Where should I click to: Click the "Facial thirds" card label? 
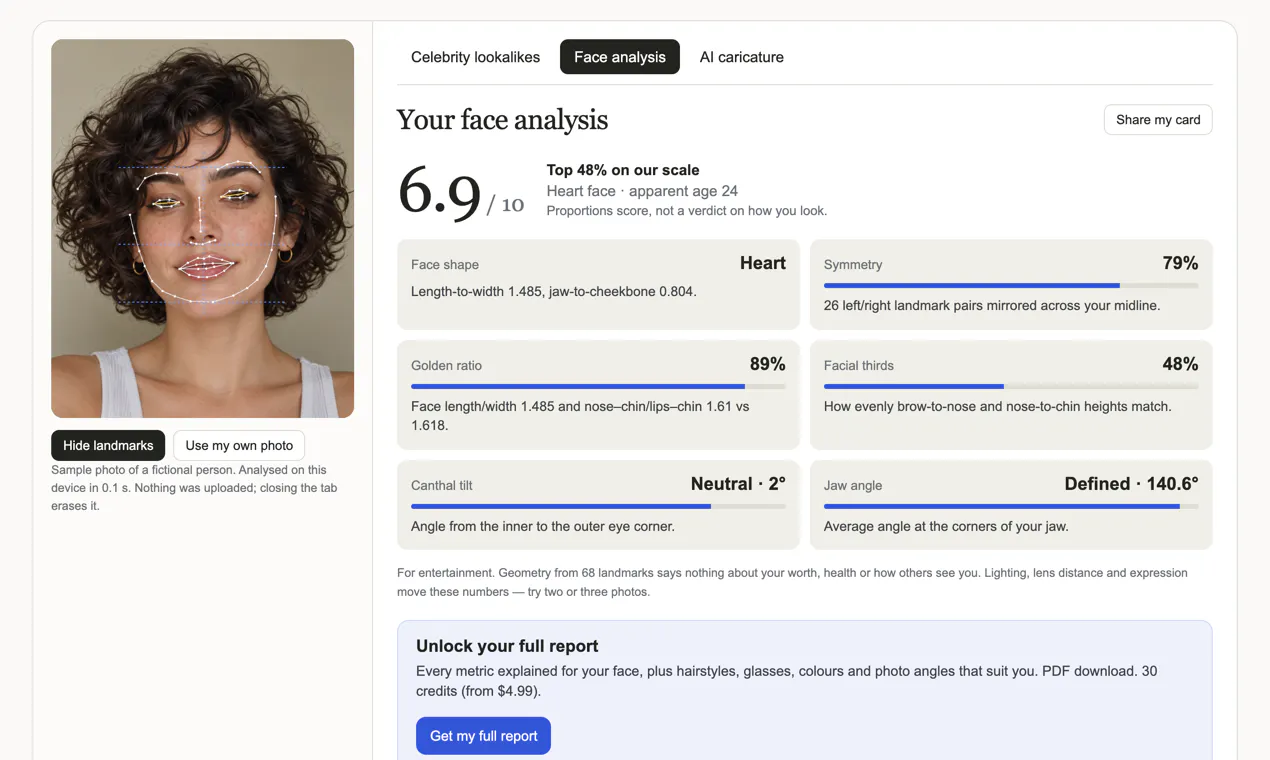click(x=859, y=366)
